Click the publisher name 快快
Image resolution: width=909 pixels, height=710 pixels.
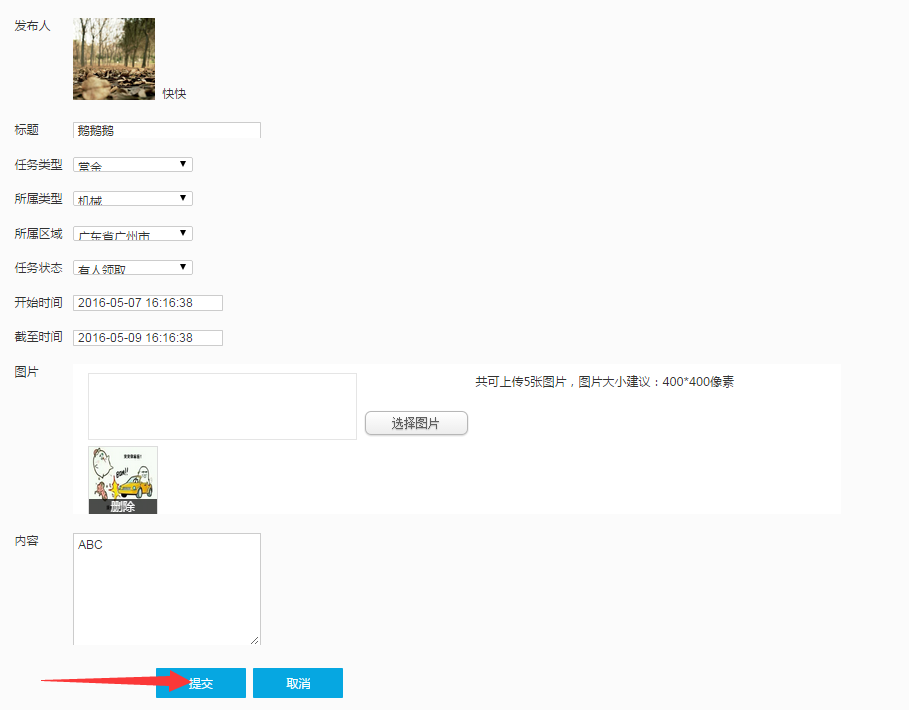[x=174, y=94]
